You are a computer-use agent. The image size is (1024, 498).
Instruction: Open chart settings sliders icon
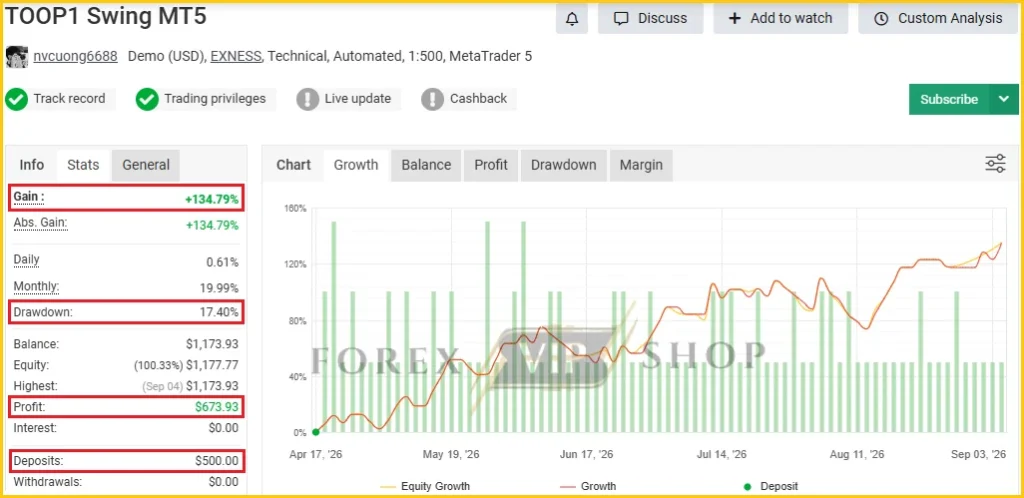coord(995,163)
